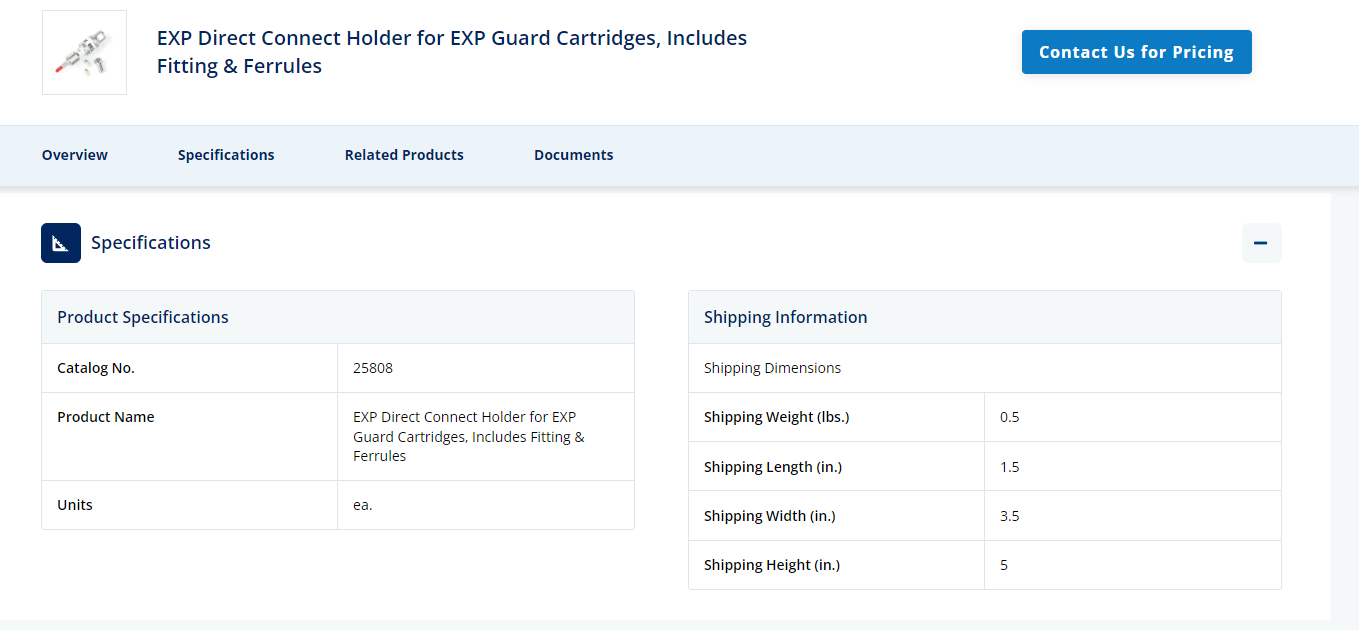Click Shipping Height value 5
The height and width of the screenshot is (630, 1359).
[1004, 565]
